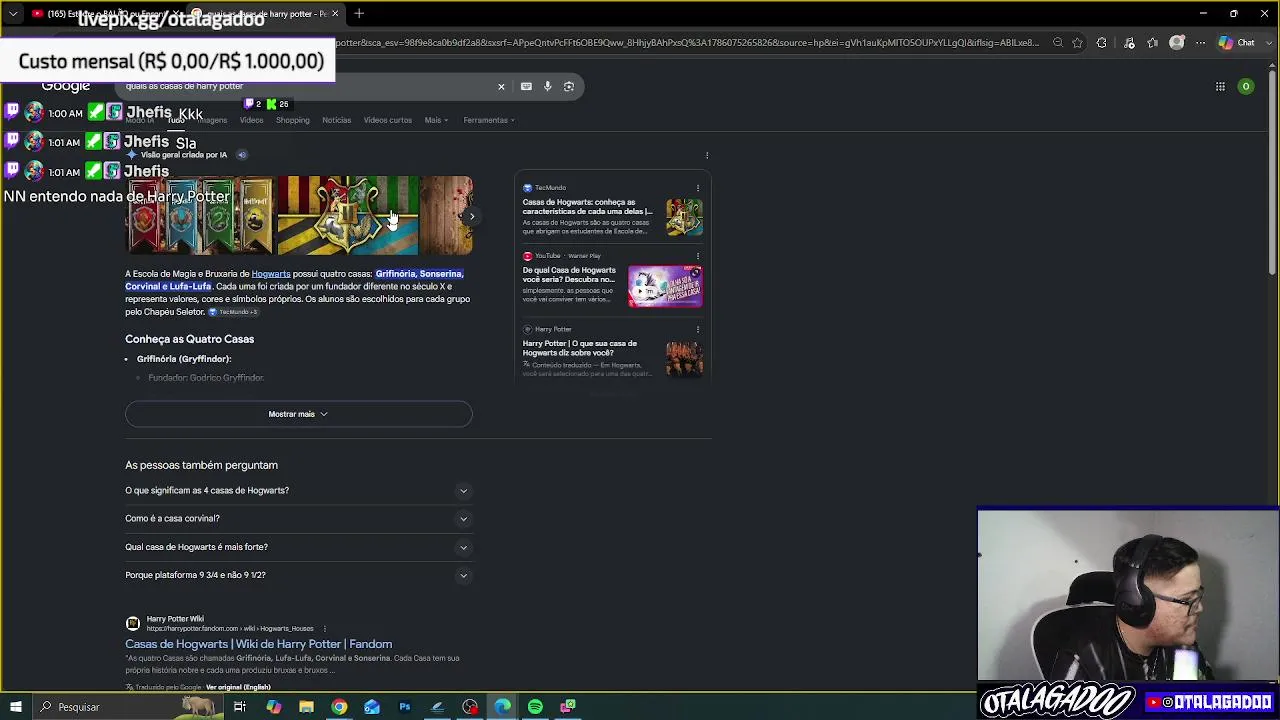This screenshot has height=720, width=1280.
Task: Search by image with Google Lens
Action: (x=569, y=86)
